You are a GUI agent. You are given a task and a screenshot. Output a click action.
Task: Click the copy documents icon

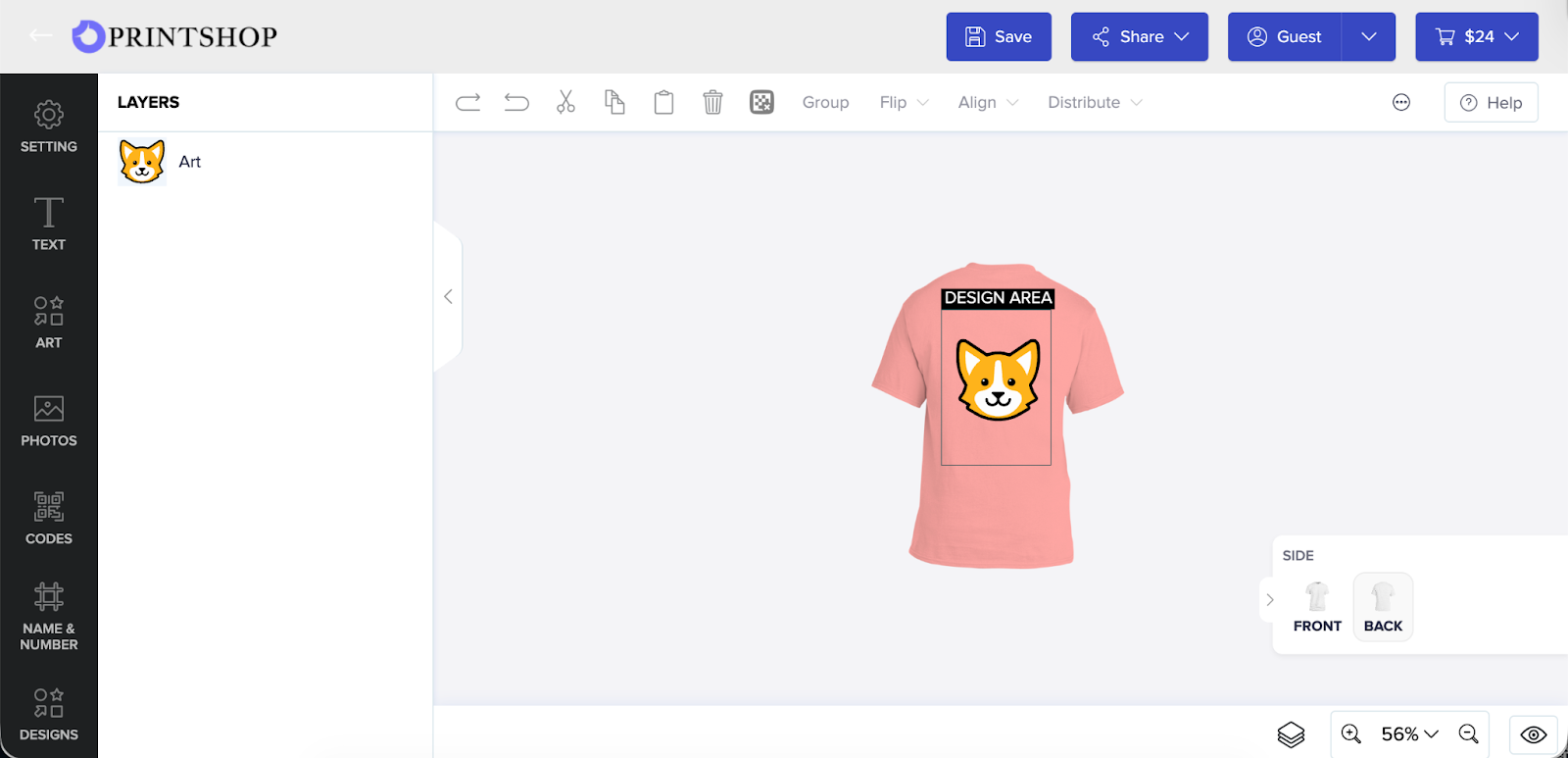(x=614, y=102)
